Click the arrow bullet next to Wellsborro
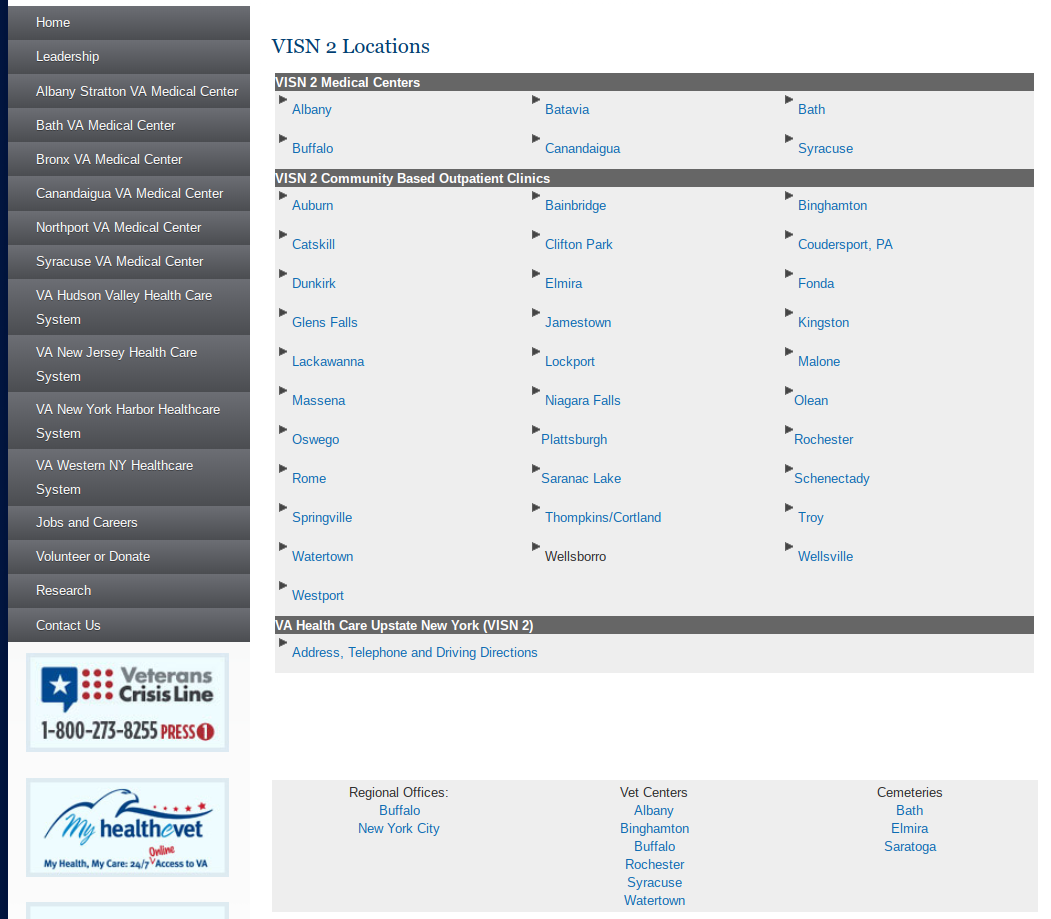Image resolution: width=1051 pixels, height=919 pixels. coord(536,546)
